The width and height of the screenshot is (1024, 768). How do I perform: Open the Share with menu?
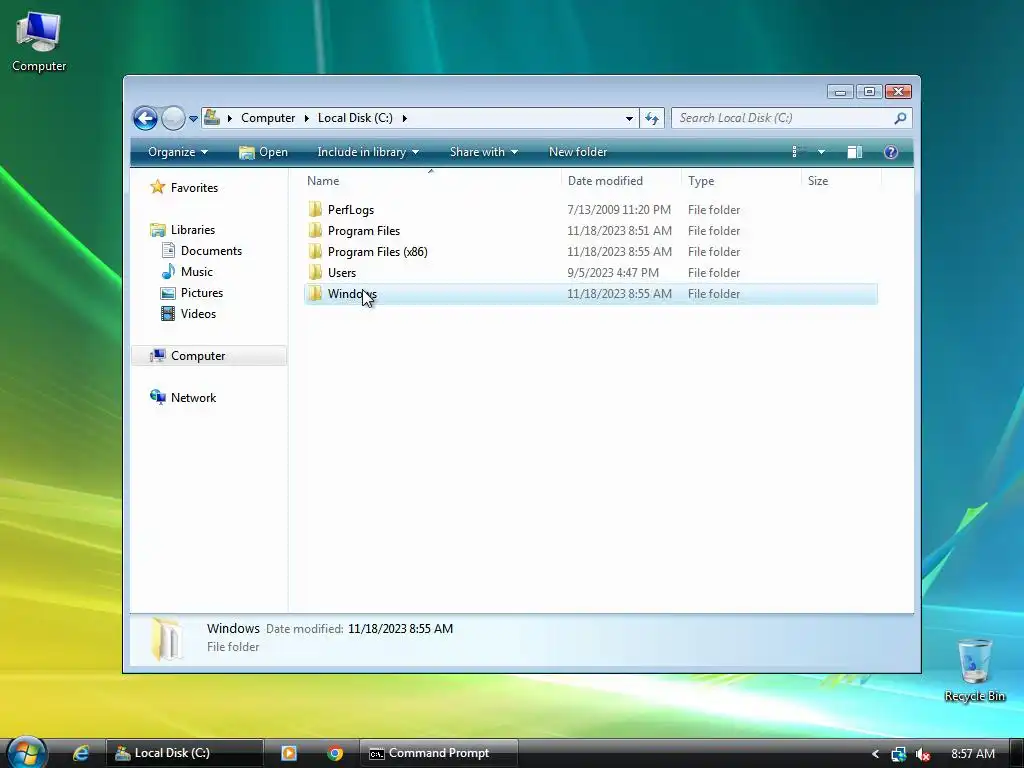coord(484,152)
